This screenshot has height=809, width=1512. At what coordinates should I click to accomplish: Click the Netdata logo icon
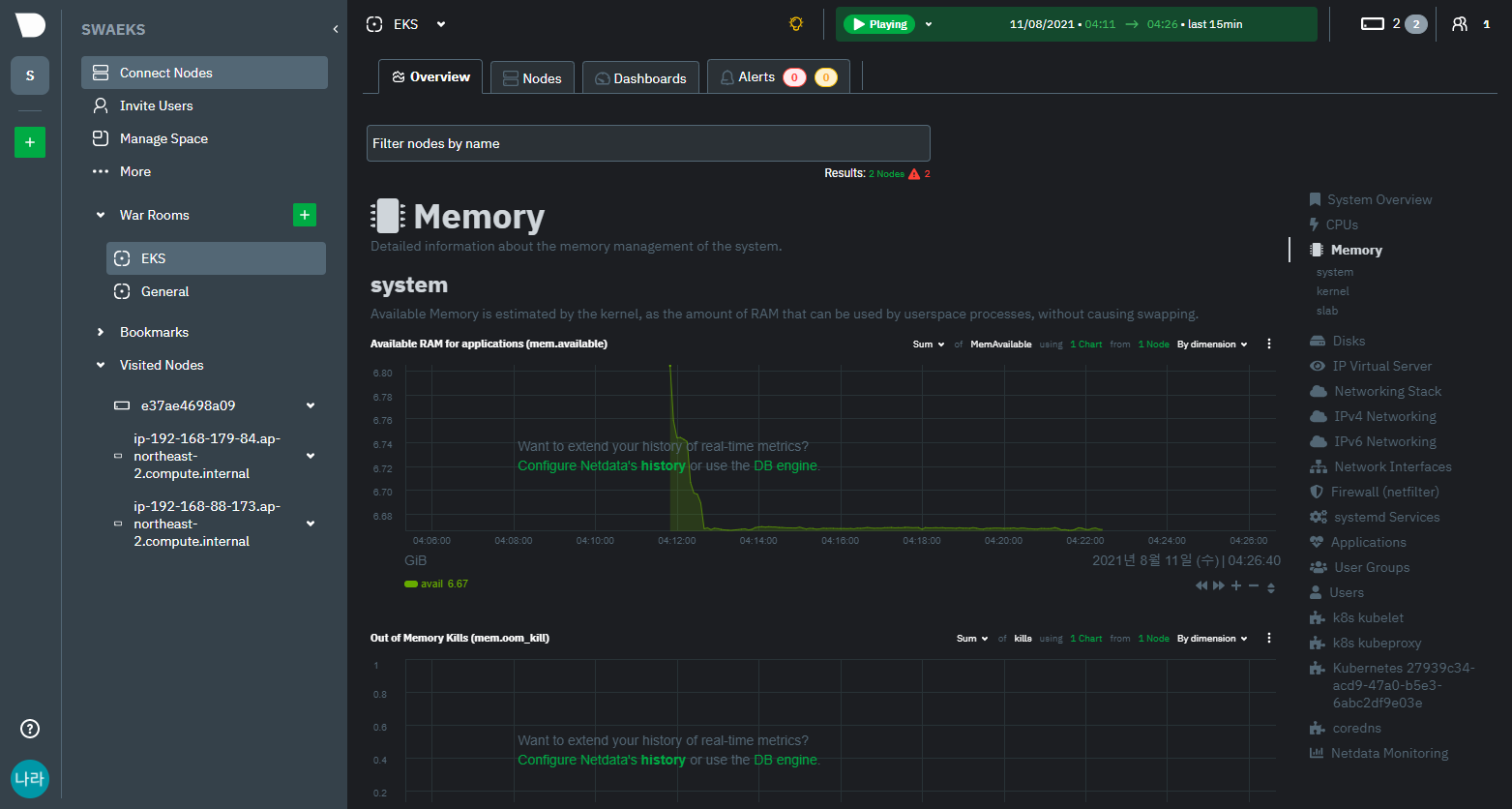pos(30,26)
